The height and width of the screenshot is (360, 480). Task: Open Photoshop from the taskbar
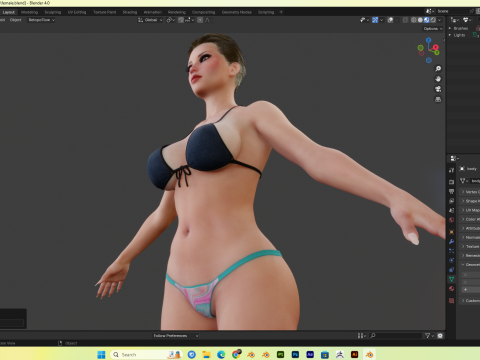(x=295, y=354)
